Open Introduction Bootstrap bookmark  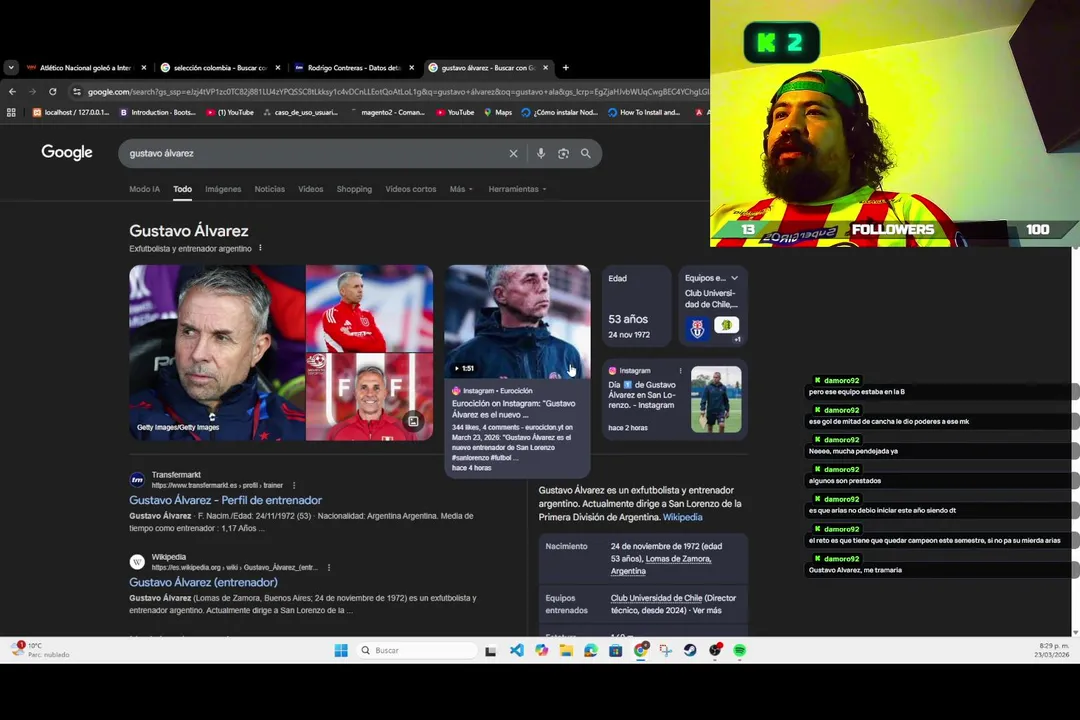[158, 112]
